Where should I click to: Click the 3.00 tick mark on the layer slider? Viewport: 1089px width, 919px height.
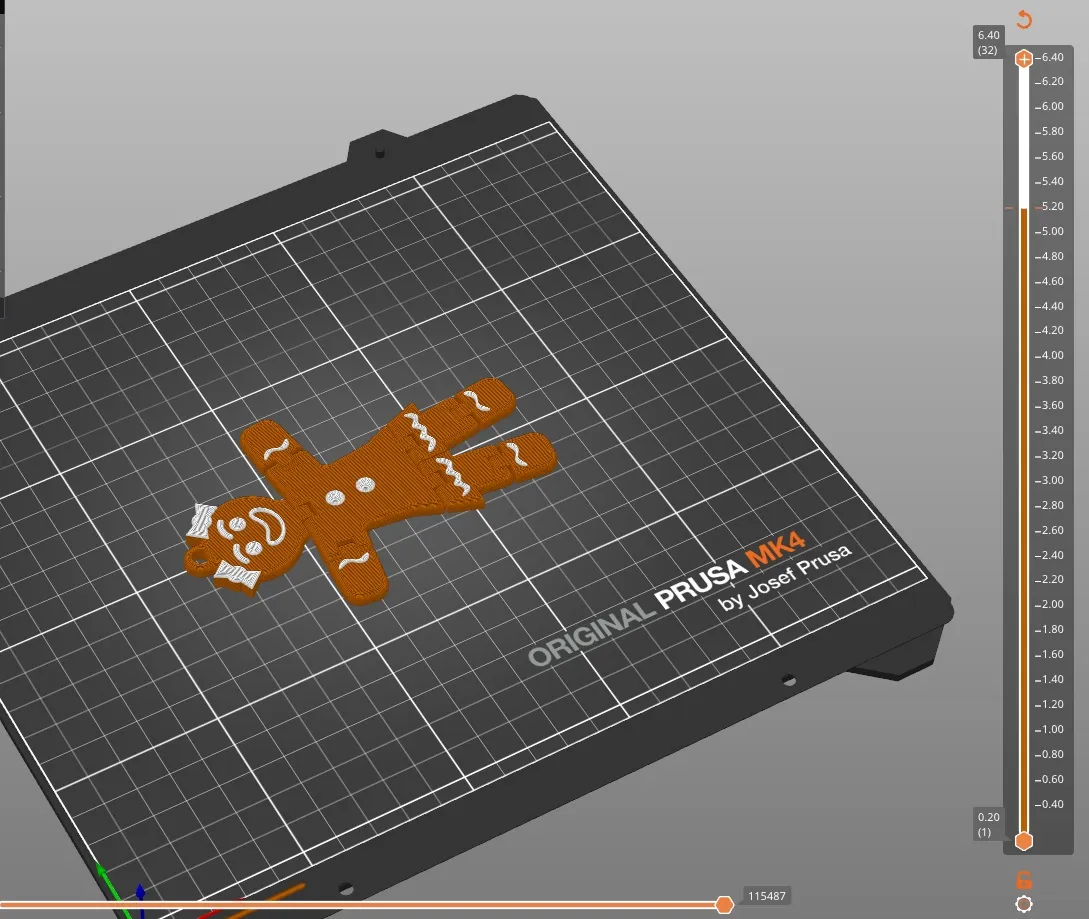coord(1047,480)
